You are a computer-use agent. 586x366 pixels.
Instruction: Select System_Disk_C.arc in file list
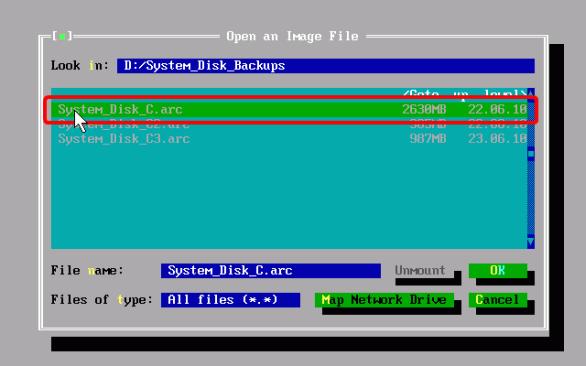pyautogui.click(x=289, y=109)
